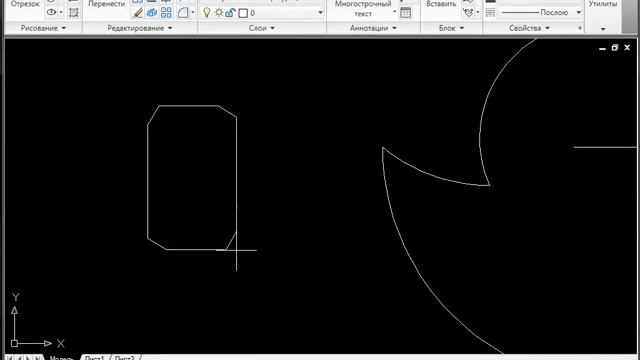Click the lineweight list icon in Свойства
The image size is (640, 360).
[x=491, y=13]
